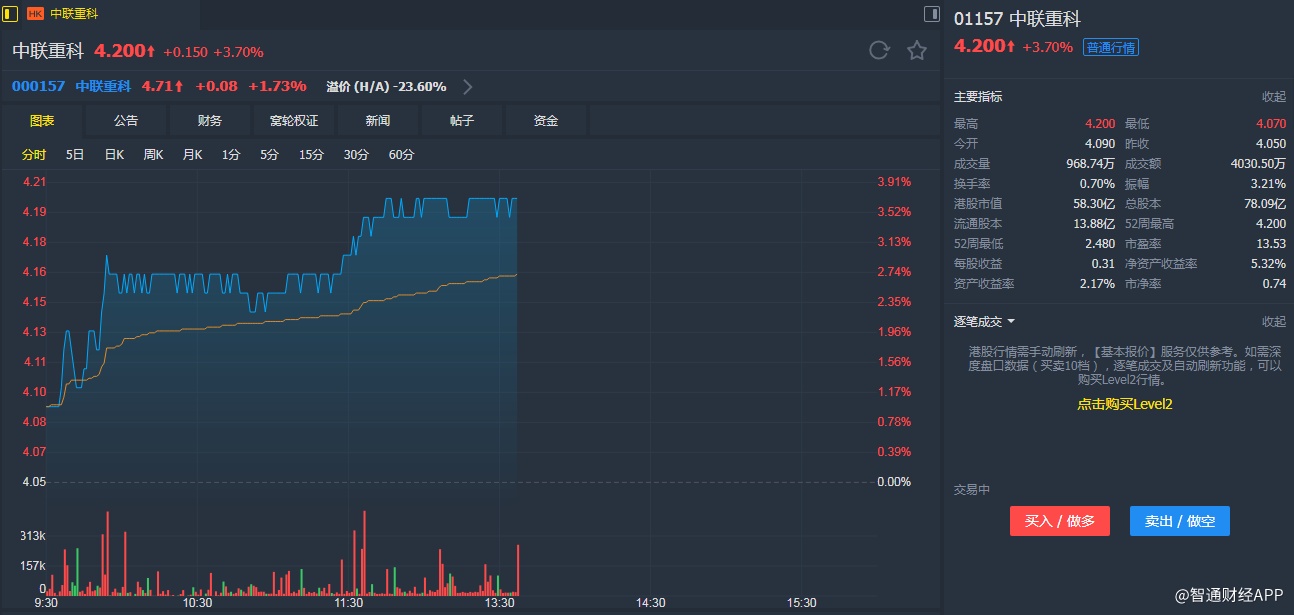Expand the H/A premium arrow chevron
Viewport: 1294px width, 615px height.
point(467,86)
